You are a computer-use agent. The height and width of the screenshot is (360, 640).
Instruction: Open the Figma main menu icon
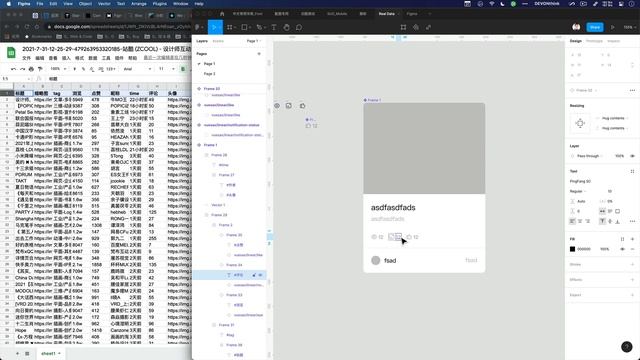tap(198, 27)
